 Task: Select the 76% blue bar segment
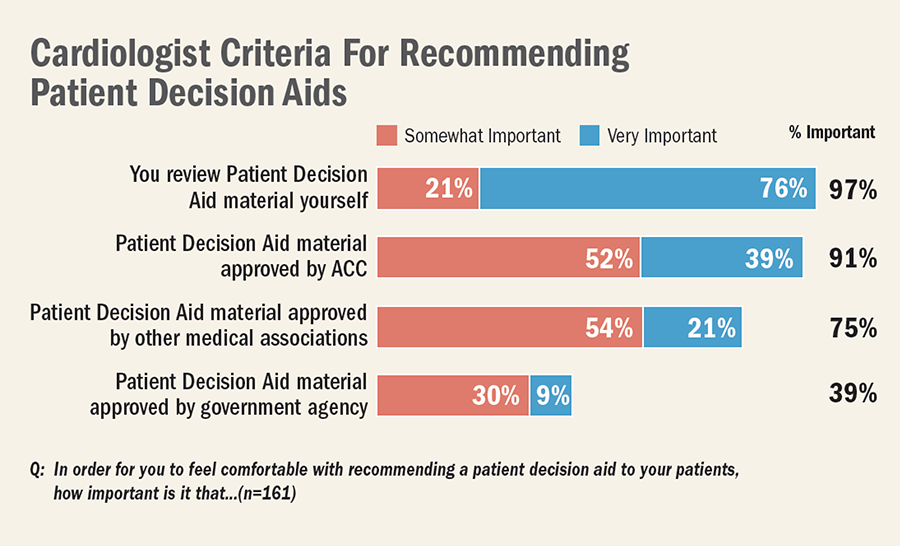[x=647, y=188]
